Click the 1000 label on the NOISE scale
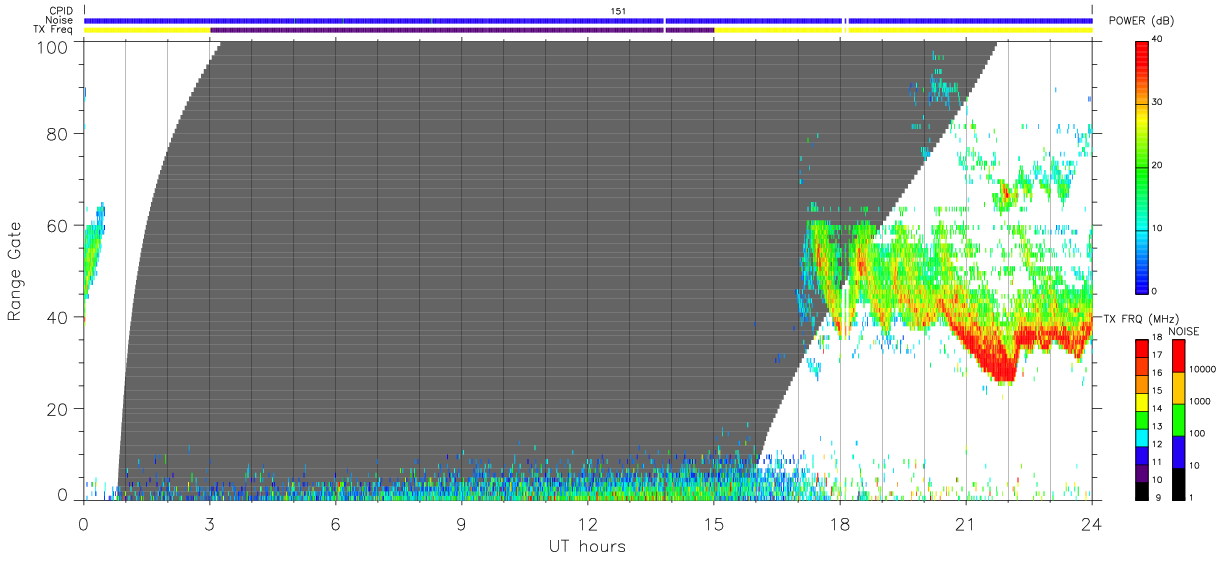1228x567 pixels. 1202,401
